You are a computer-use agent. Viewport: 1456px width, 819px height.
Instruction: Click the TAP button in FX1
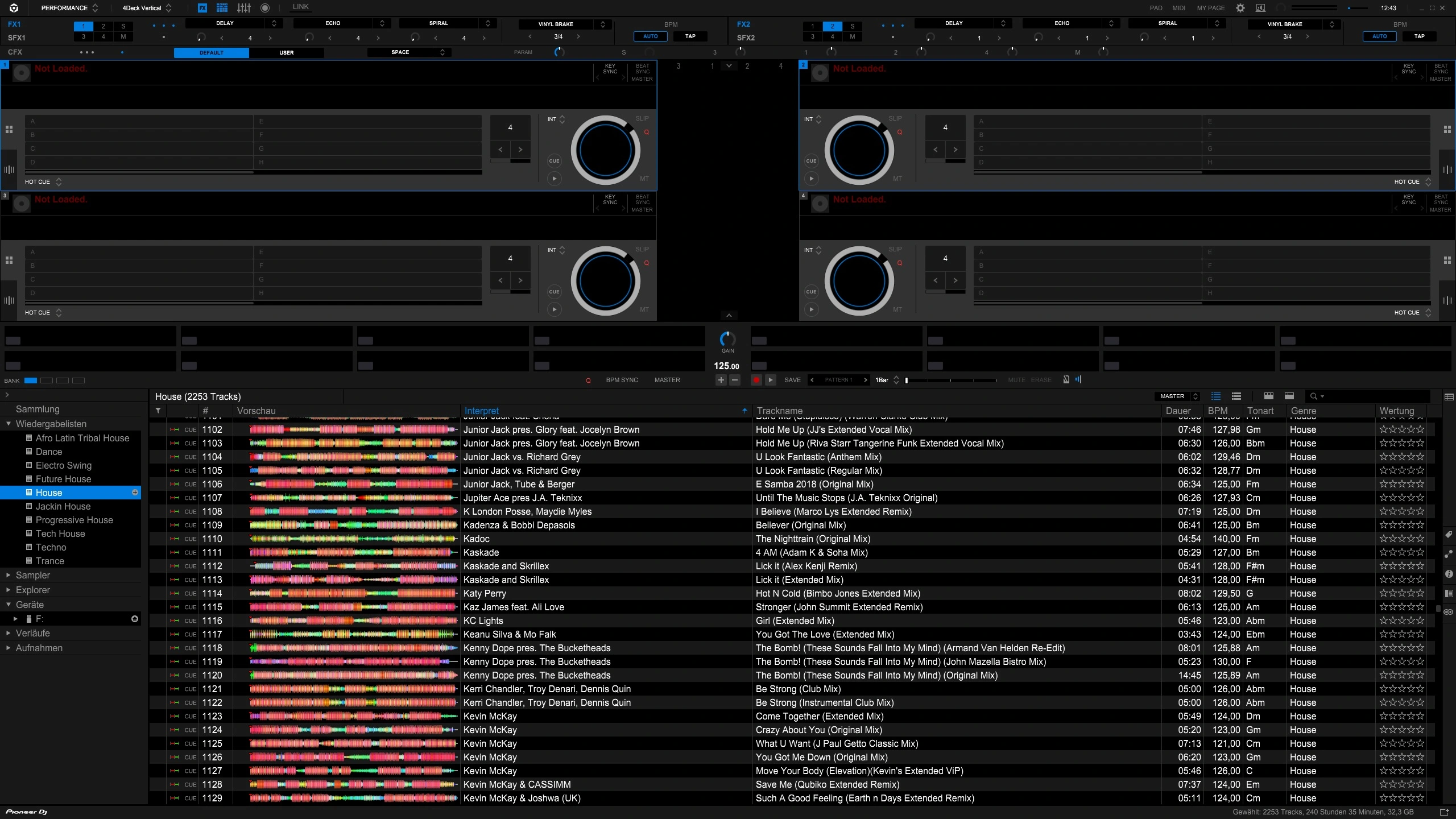pyautogui.click(x=690, y=36)
